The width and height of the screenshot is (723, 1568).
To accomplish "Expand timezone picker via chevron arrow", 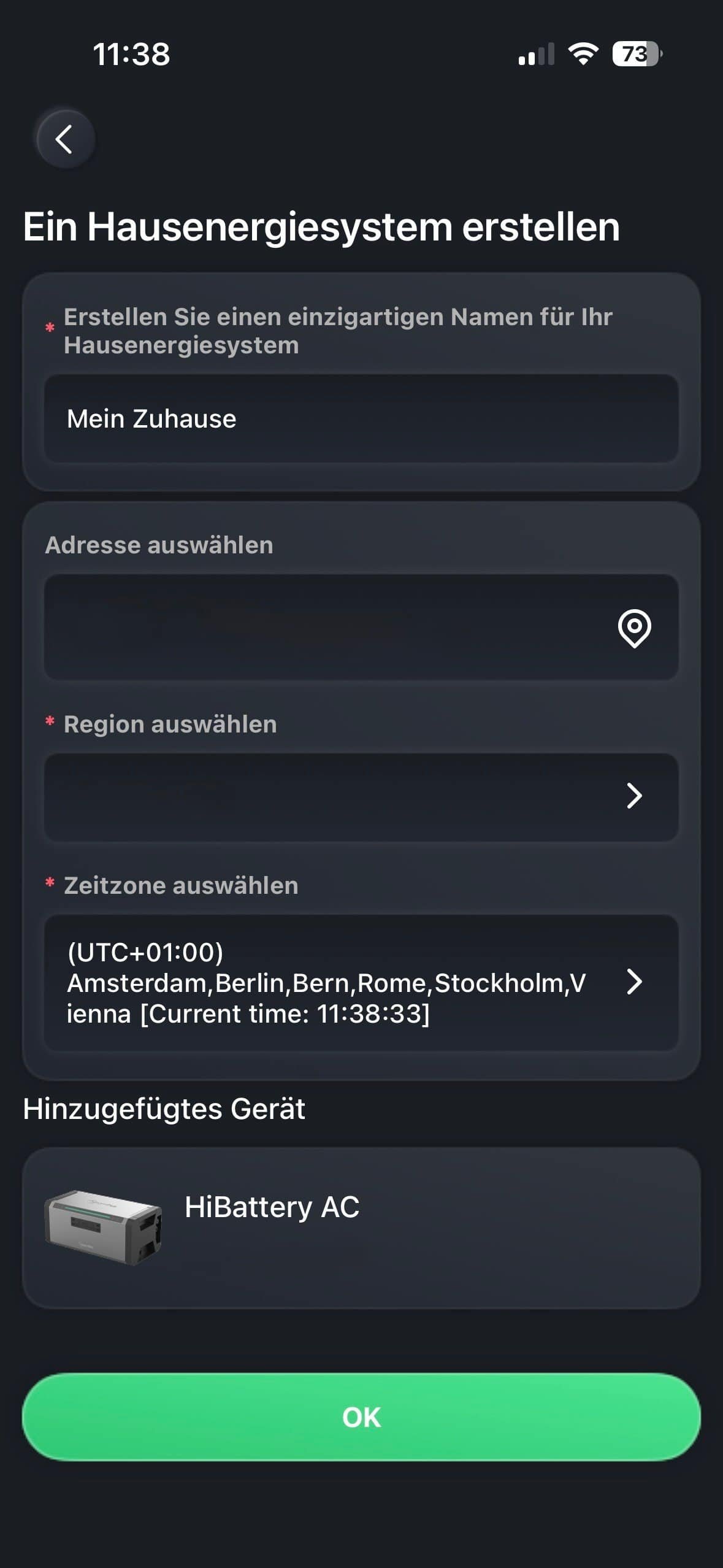I will pyautogui.click(x=634, y=982).
